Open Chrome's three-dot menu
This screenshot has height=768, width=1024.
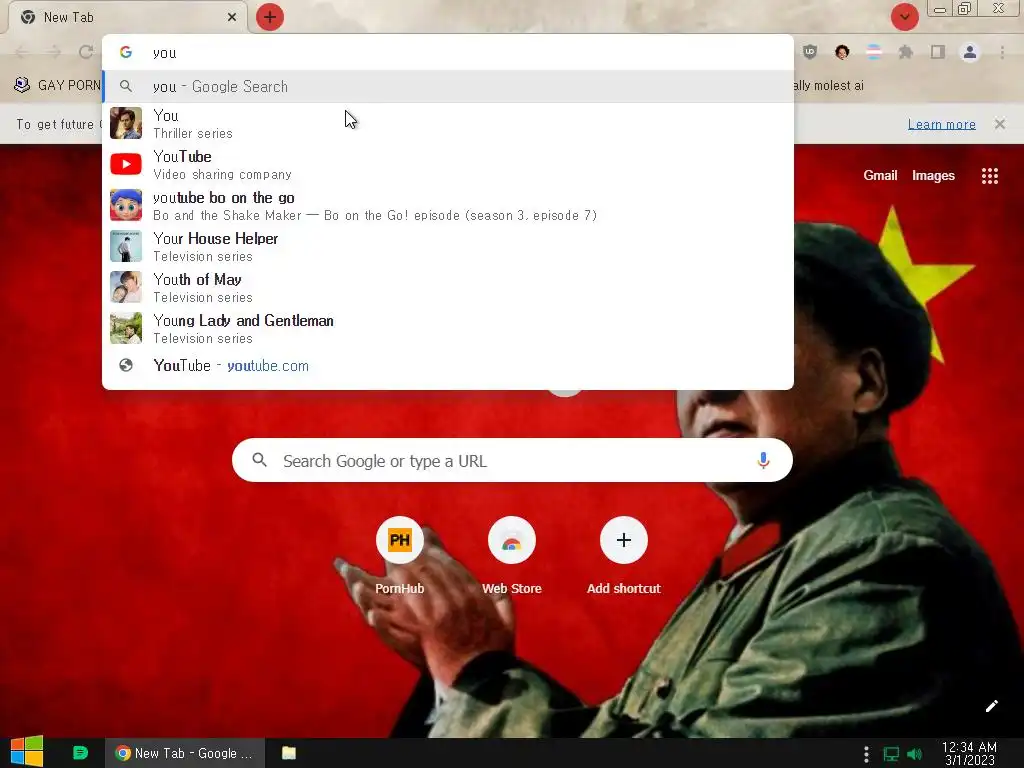click(x=1002, y=52)
